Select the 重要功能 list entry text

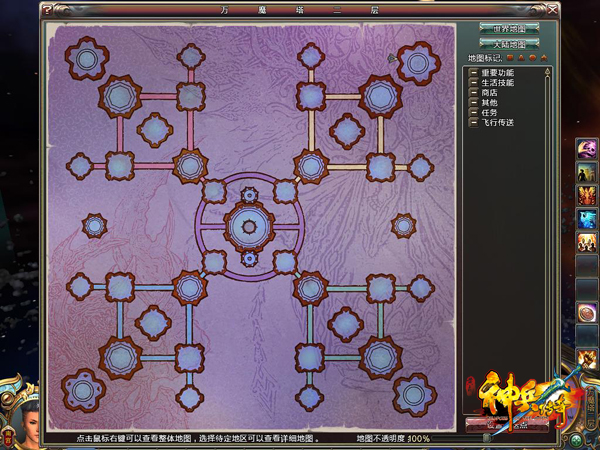click(497, 73)
